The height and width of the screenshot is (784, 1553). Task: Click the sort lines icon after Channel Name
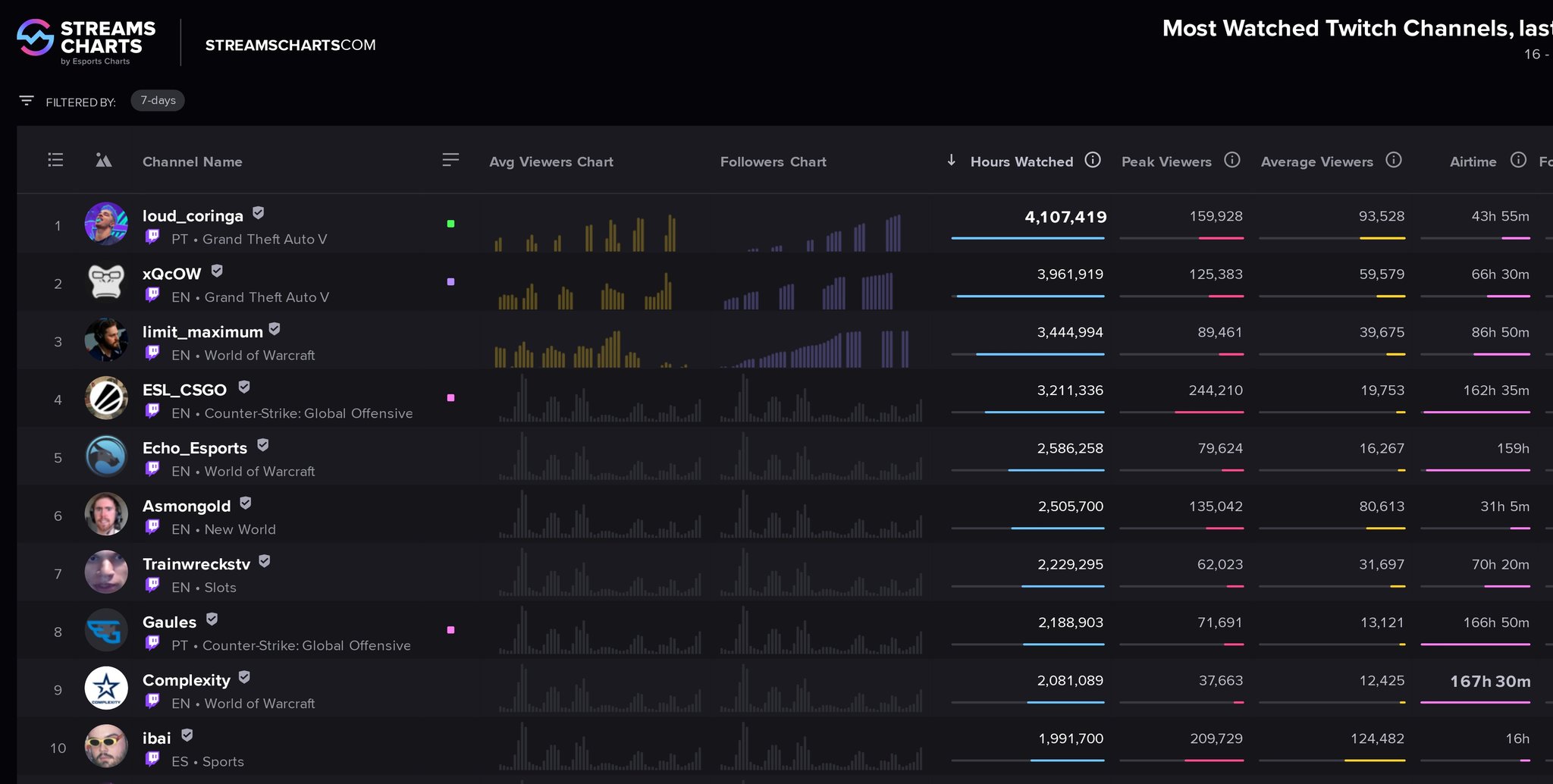pos(450,159)
